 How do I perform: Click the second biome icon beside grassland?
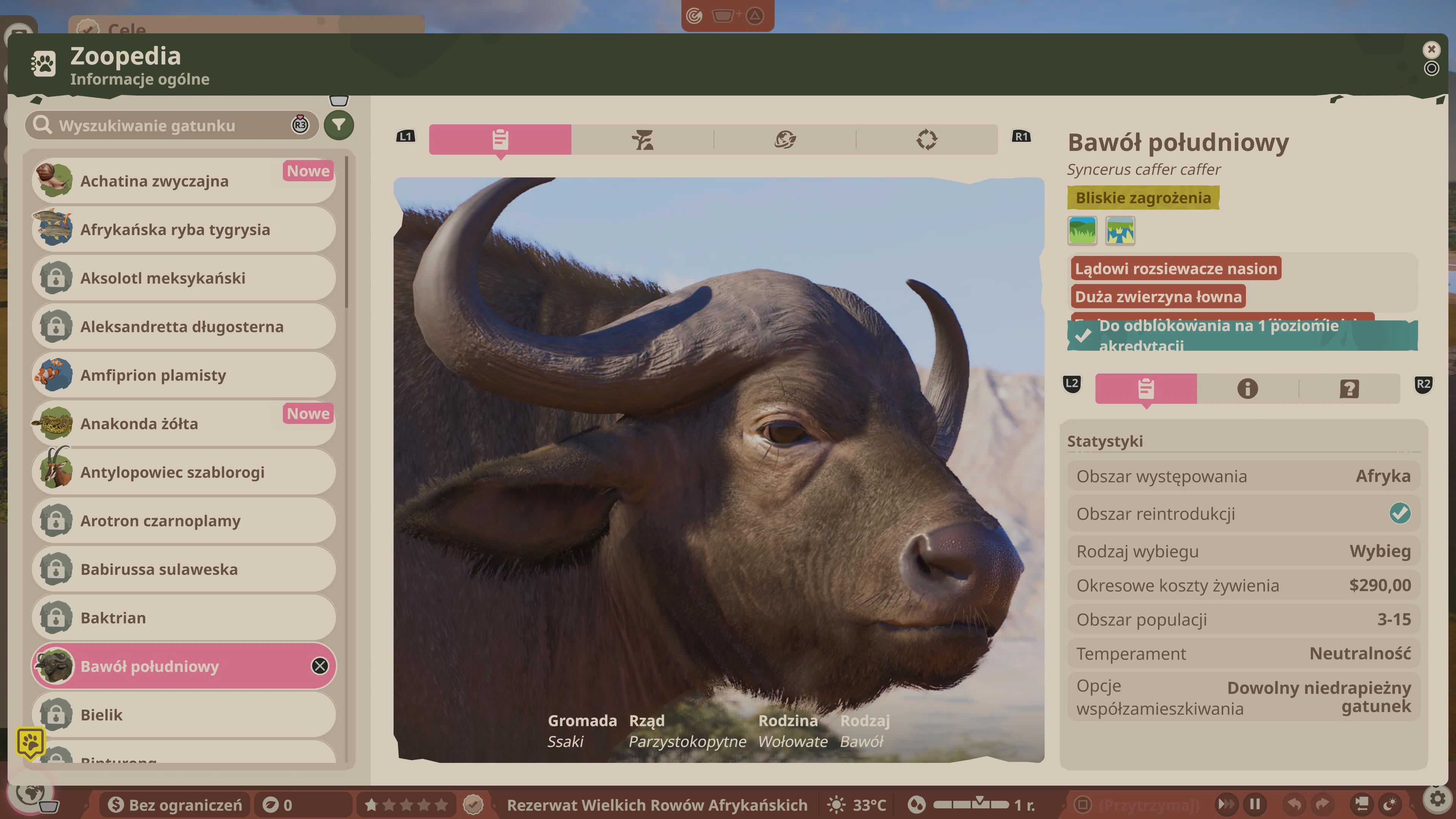pyautogui.click(x=1120, y=231)
